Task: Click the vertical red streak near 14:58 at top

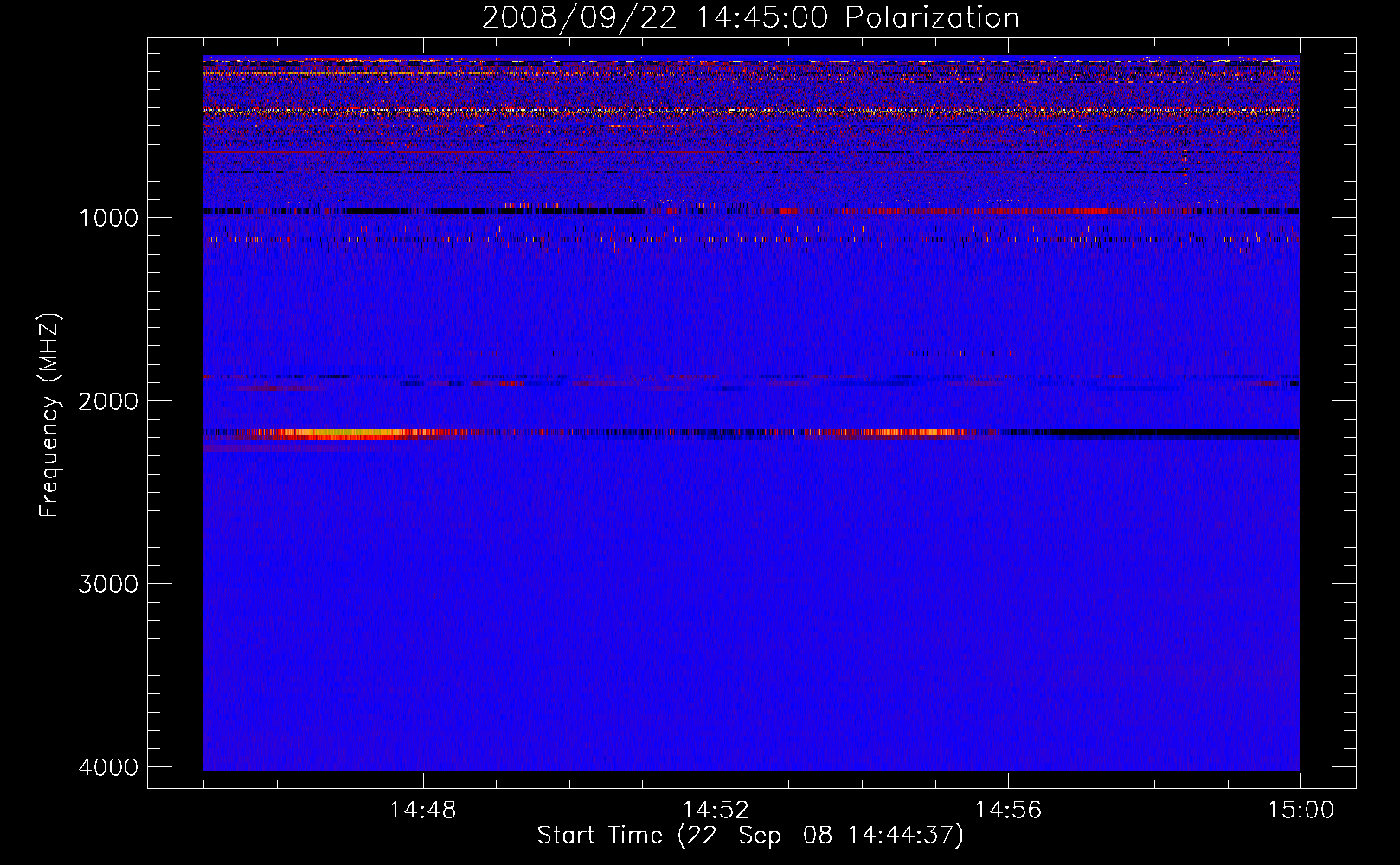Action: tap(1185, 160)
